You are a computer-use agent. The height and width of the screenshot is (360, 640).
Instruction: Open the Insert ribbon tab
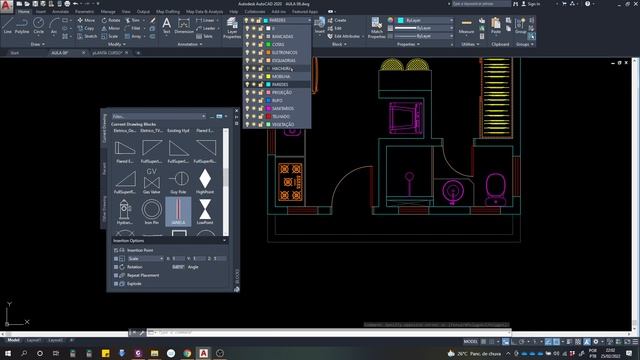coord(41,12)
